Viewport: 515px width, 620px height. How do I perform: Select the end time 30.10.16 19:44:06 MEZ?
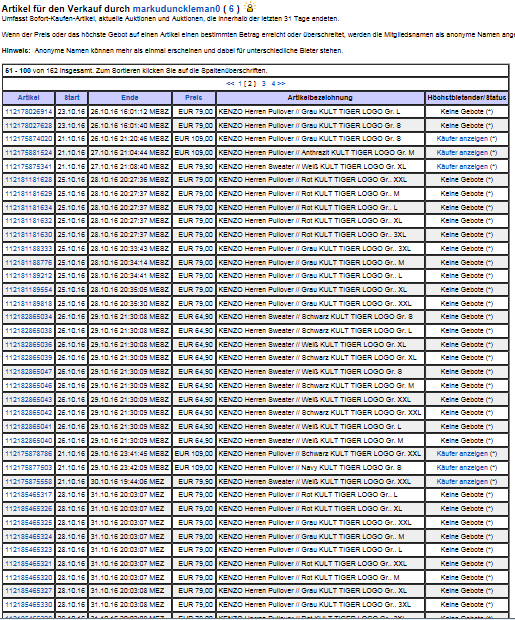[x=127, y=482]
